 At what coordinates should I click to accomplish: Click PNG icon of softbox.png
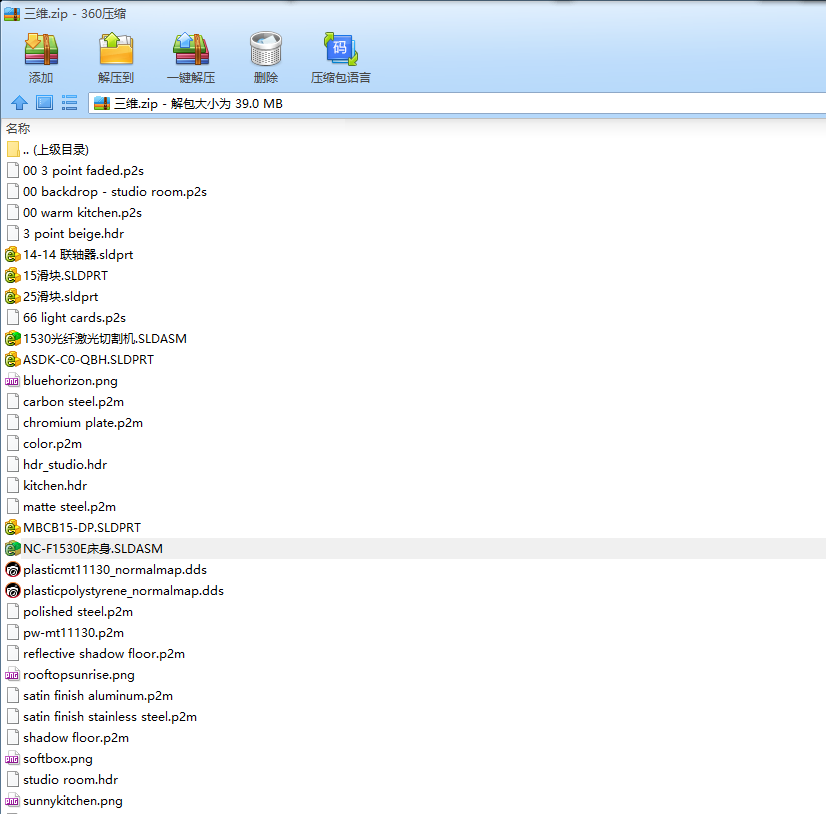coord(12,759)
